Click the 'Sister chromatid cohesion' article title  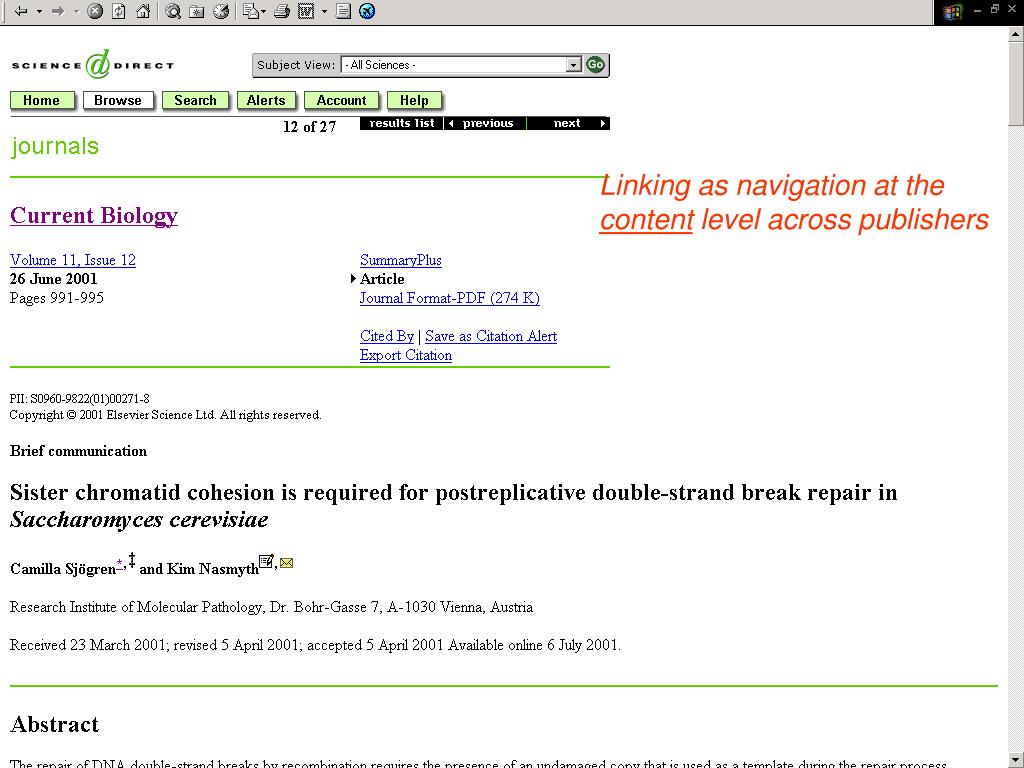pyautogui.click(x=453, y=505)
